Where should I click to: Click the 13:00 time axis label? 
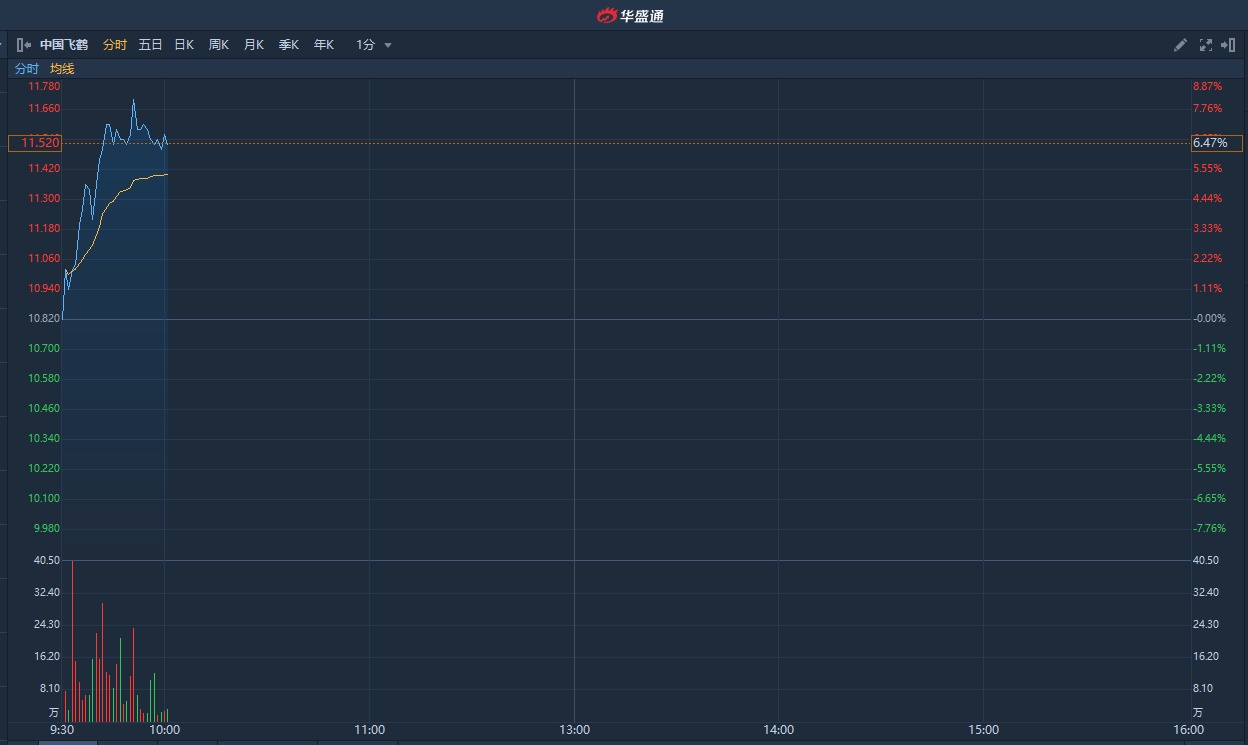(574, 730)
